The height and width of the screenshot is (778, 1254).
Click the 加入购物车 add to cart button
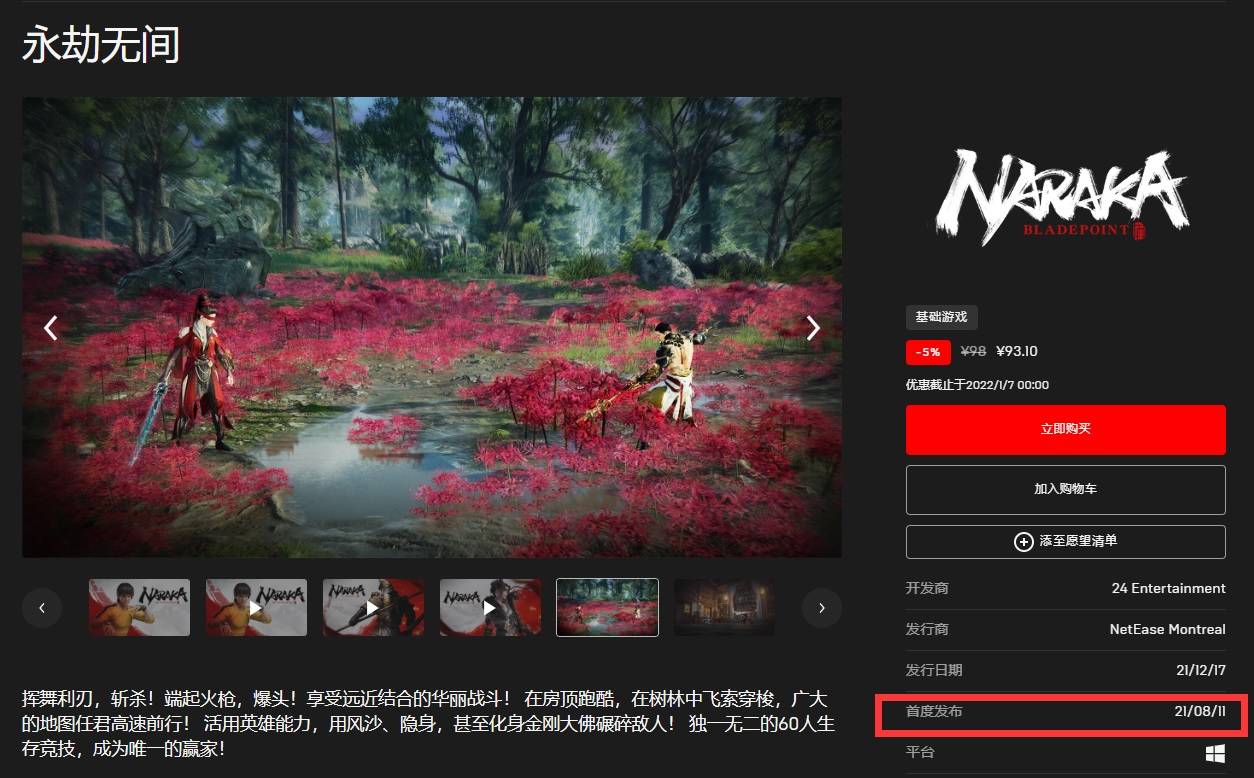click(x=1065, y=489)
